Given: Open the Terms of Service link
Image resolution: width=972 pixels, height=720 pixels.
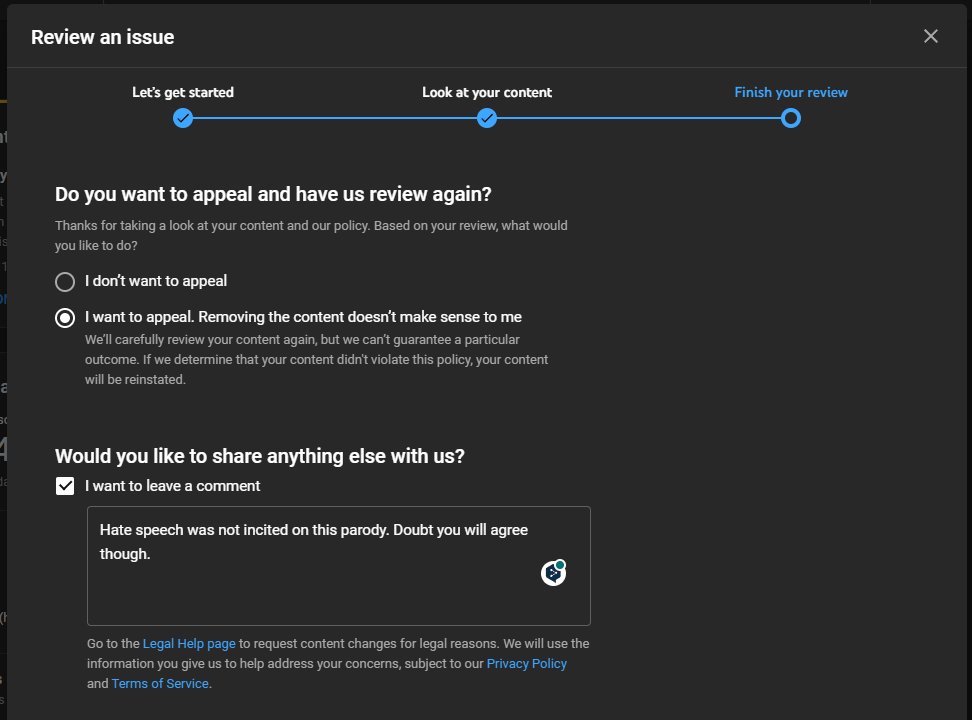Looking at the screenshot, I should 160,683.
